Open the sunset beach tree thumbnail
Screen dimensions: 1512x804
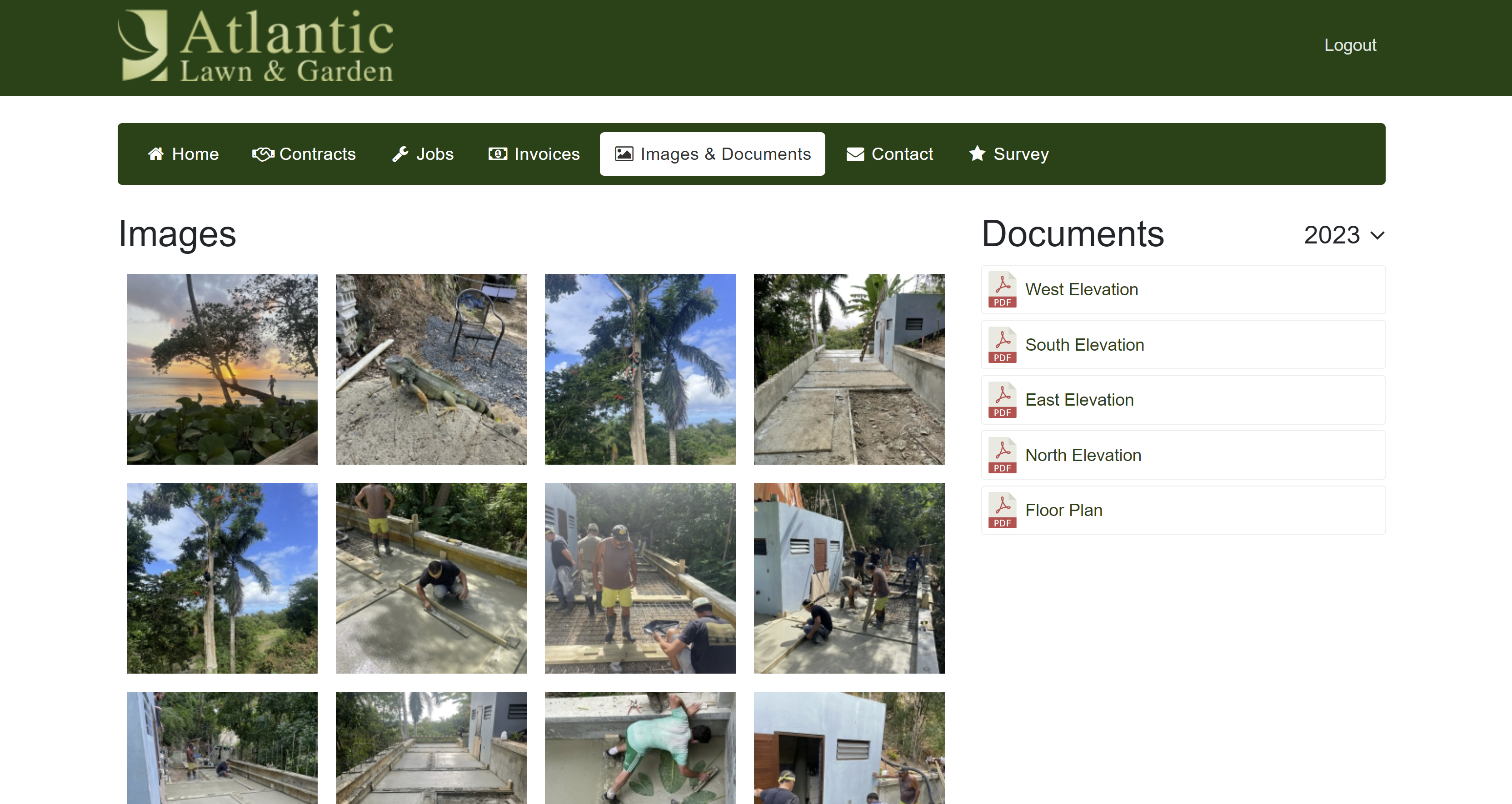(x=222, y=369)
